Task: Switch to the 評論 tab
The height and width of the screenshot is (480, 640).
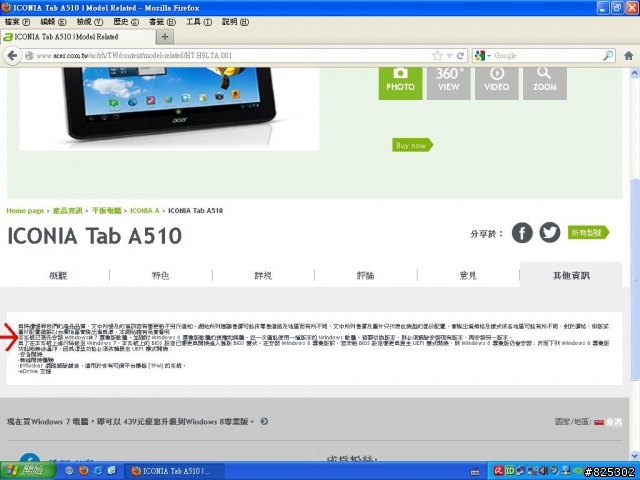Action: click(x=365, y=276)
